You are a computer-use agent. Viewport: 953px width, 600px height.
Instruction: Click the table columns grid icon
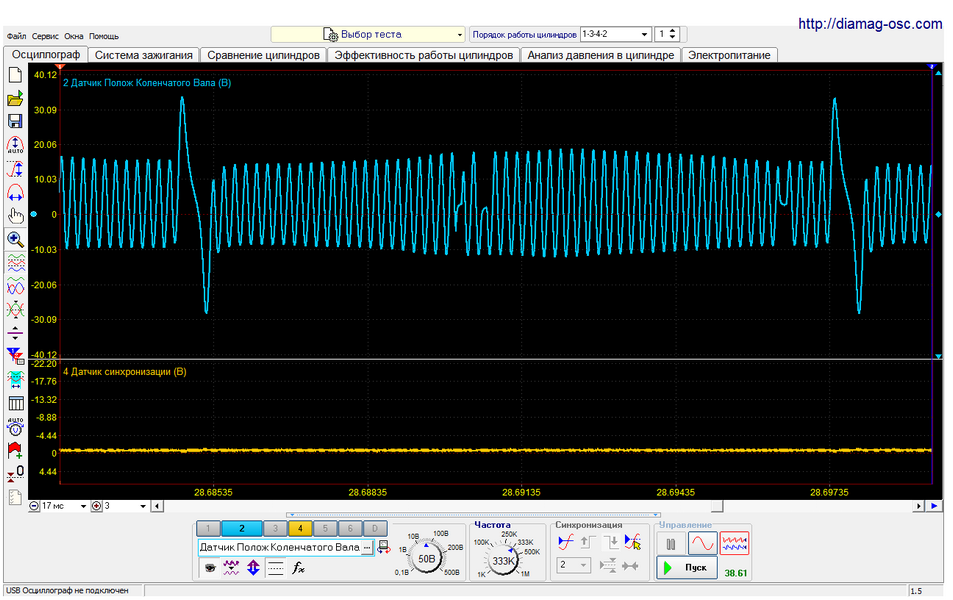tap(15, 403)
